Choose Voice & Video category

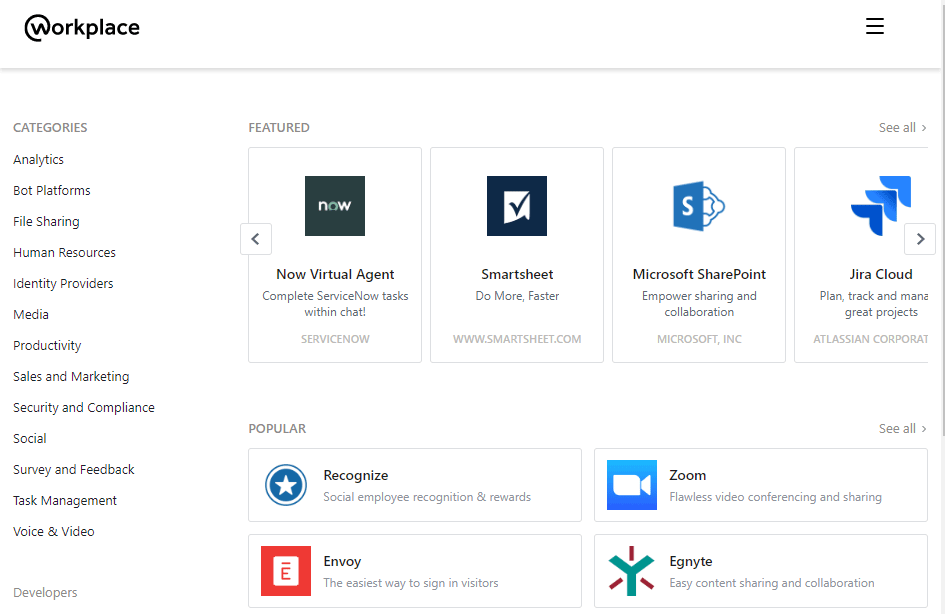(54, 531)
